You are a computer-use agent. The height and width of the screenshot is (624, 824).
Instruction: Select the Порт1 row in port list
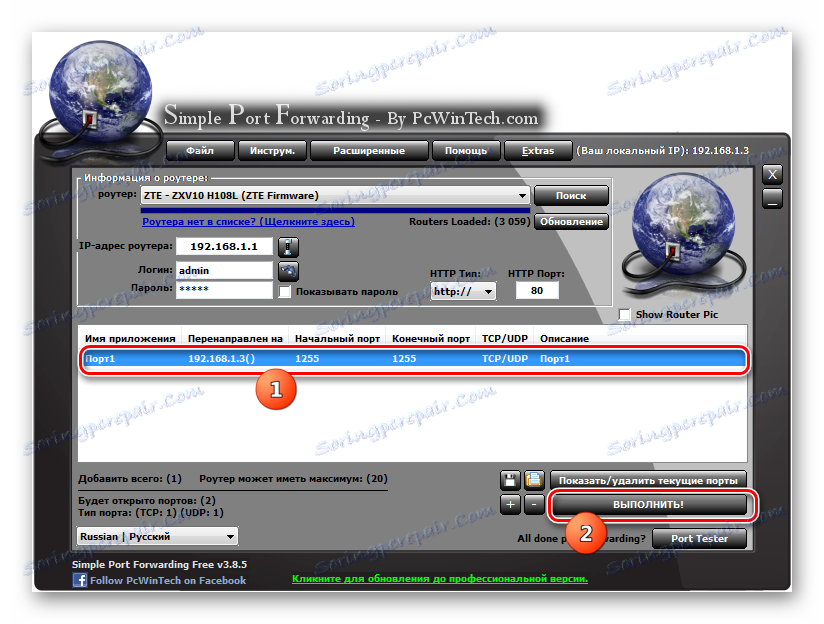[414, 359]
